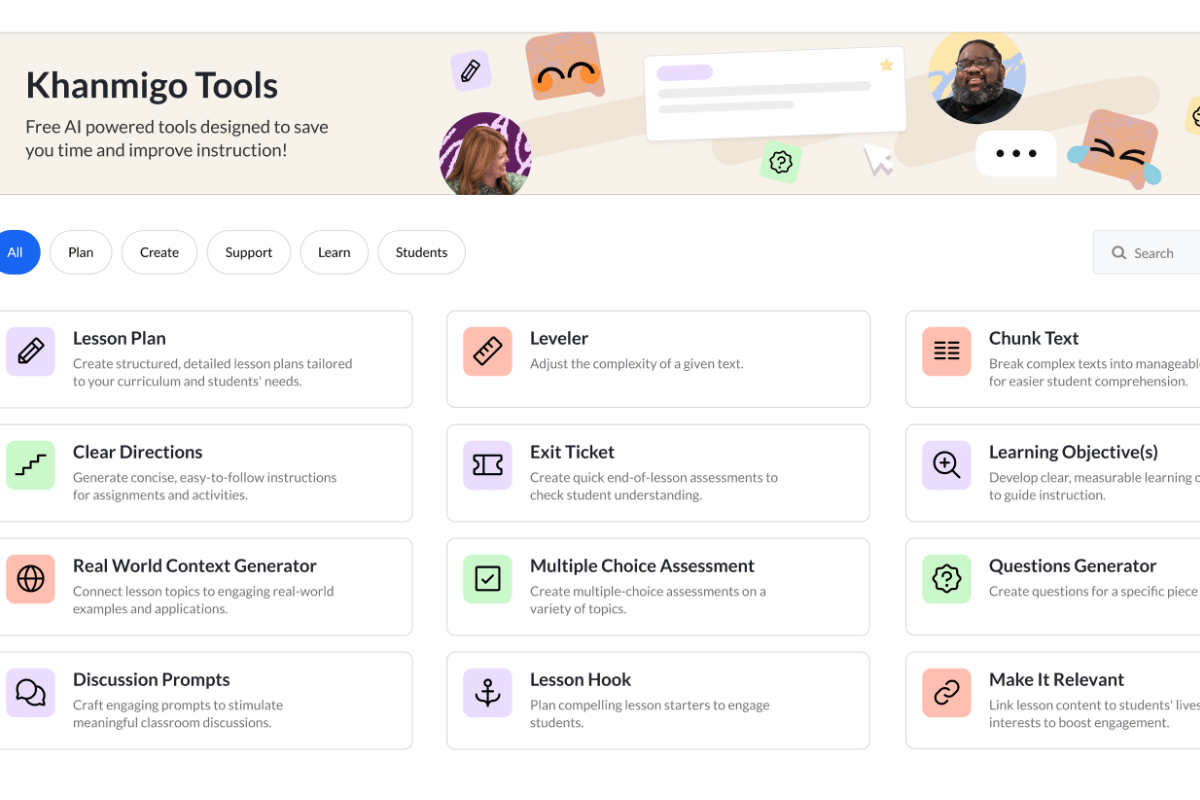Screen dimensions: 1200x800
Task: Click the Exit Ticket icon
Action: pos(487,465)
